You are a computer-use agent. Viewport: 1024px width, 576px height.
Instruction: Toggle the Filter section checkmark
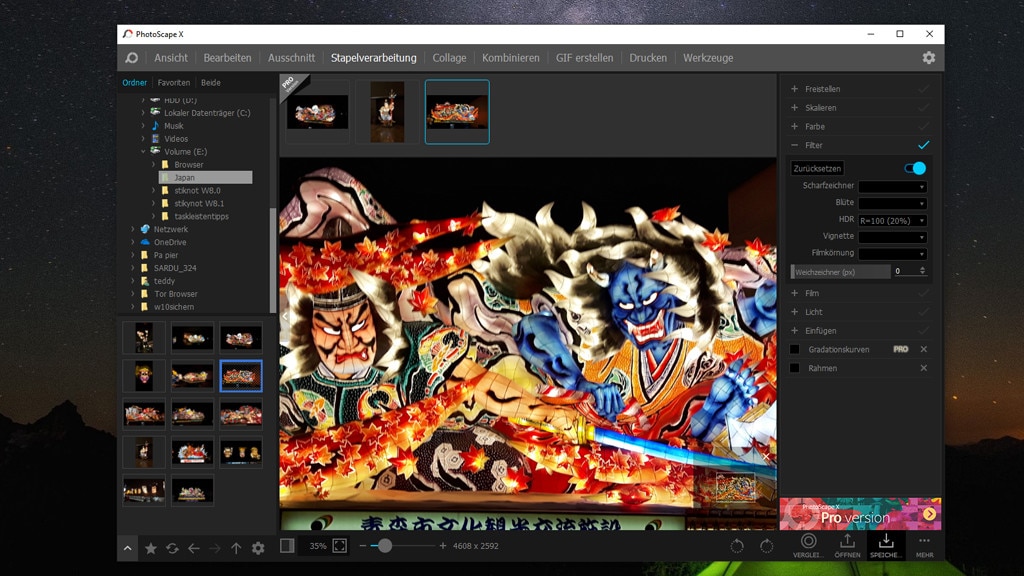click(x=923, y=145)
